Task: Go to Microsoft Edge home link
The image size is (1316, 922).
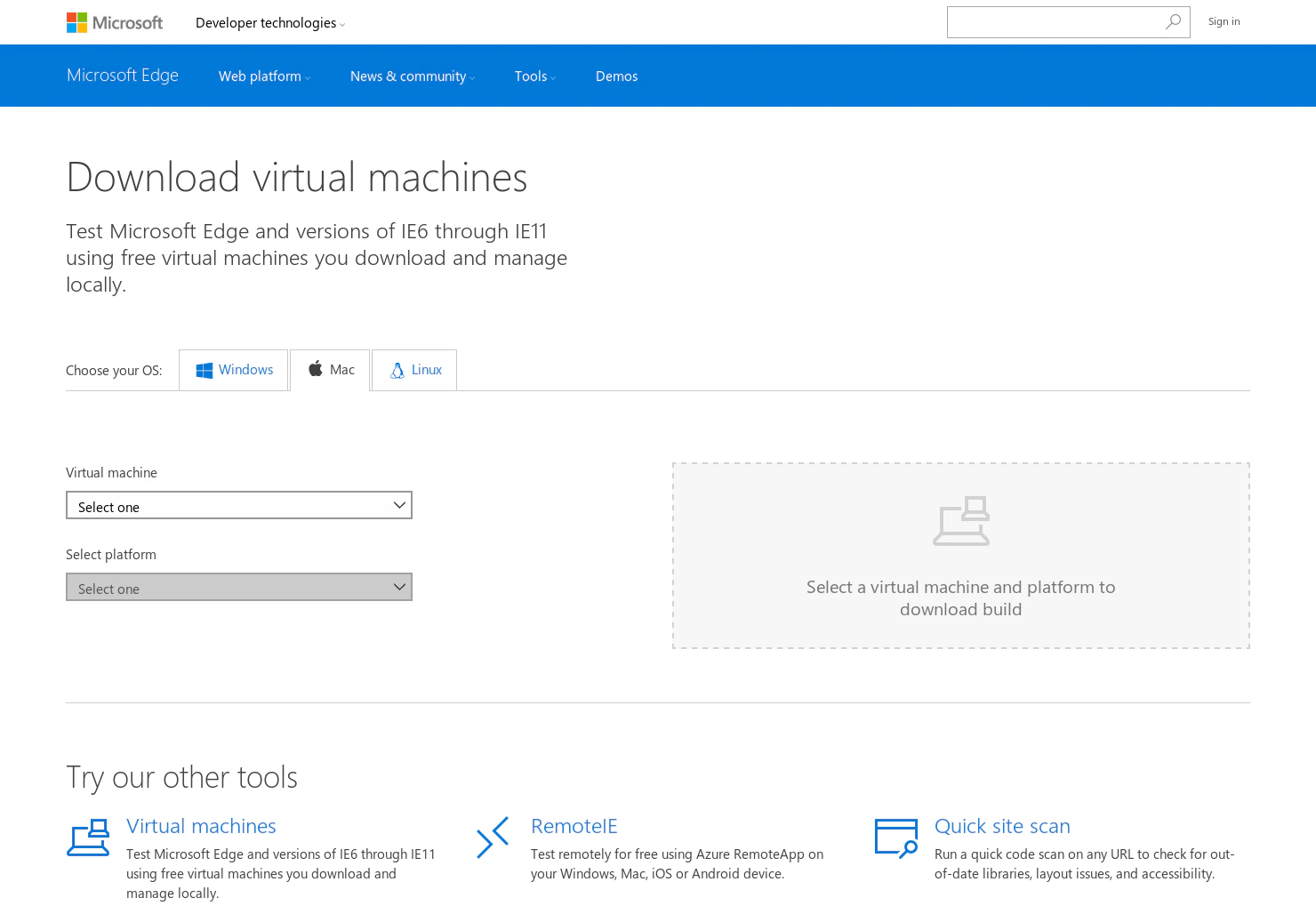Action: pyautogui.click(x=123, y=76)
